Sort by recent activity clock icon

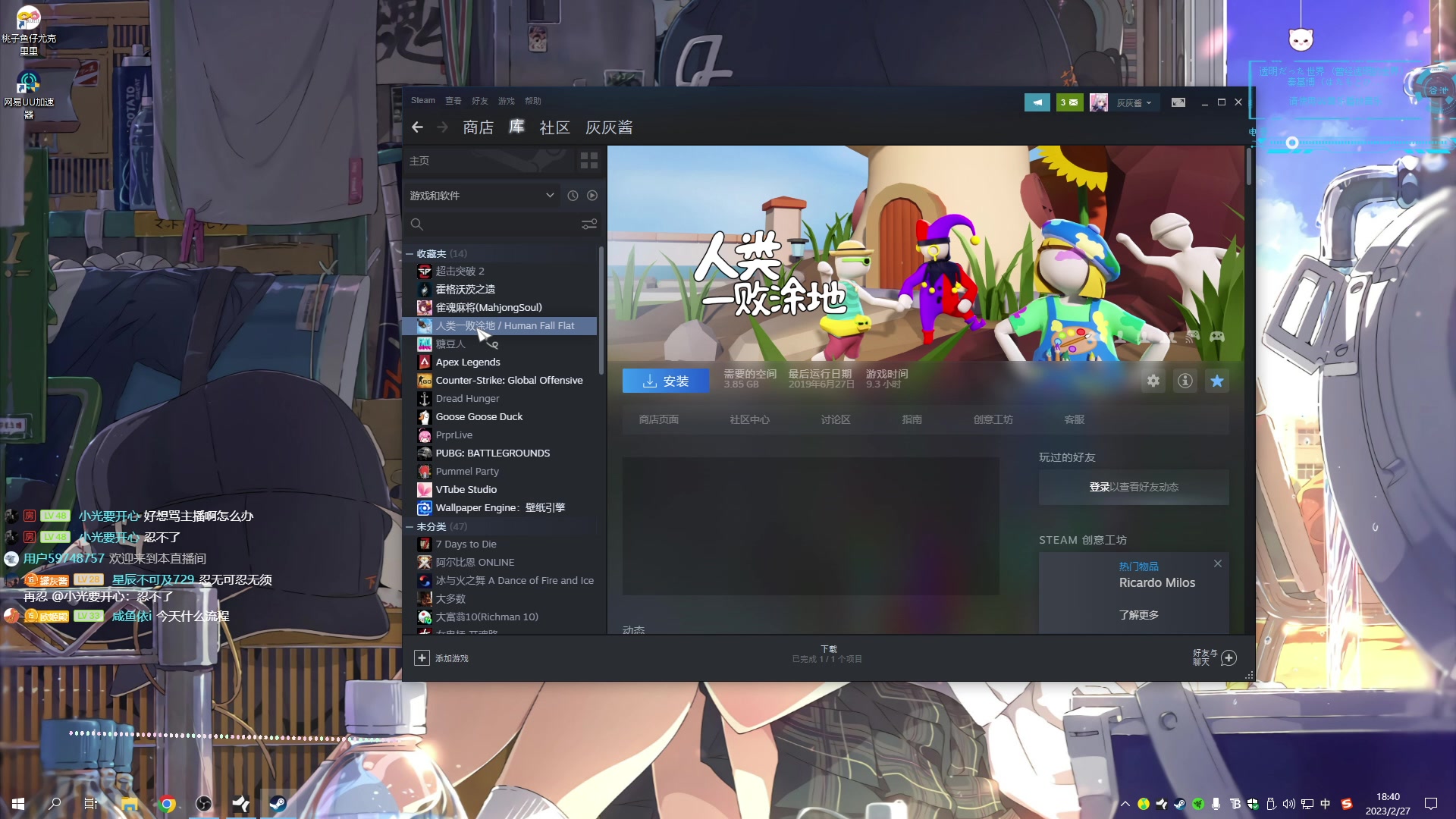point(573,196)
